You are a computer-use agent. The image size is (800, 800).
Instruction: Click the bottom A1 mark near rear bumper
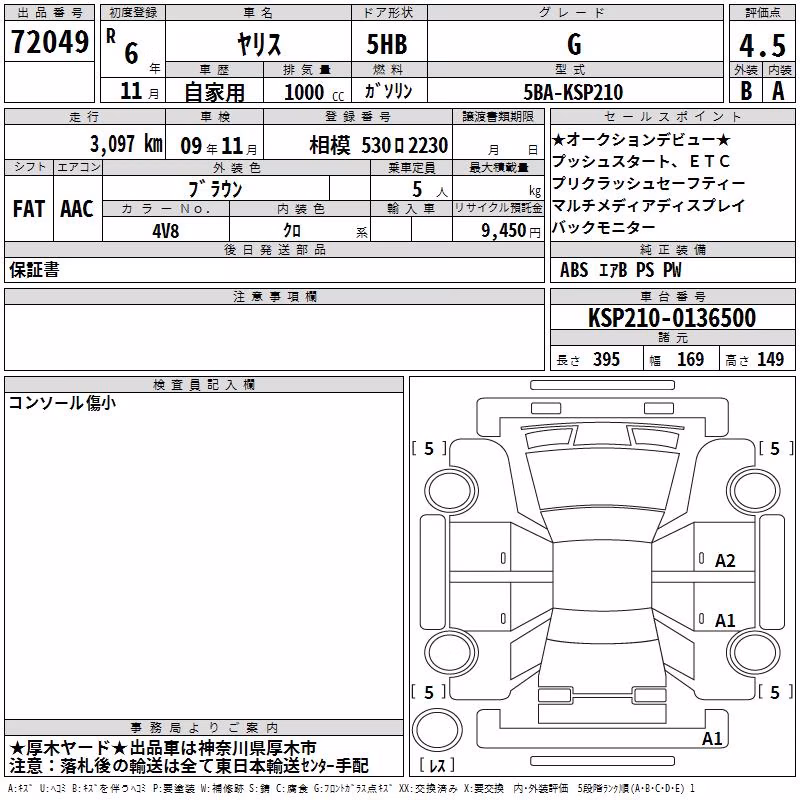click(712, 738)
